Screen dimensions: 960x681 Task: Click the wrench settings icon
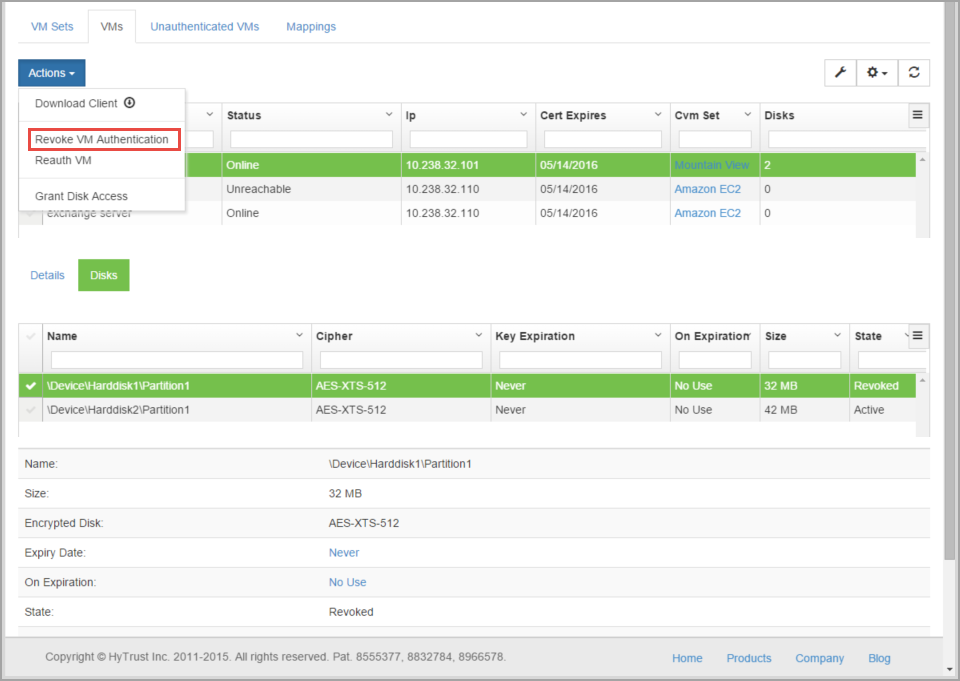(840, 73)
